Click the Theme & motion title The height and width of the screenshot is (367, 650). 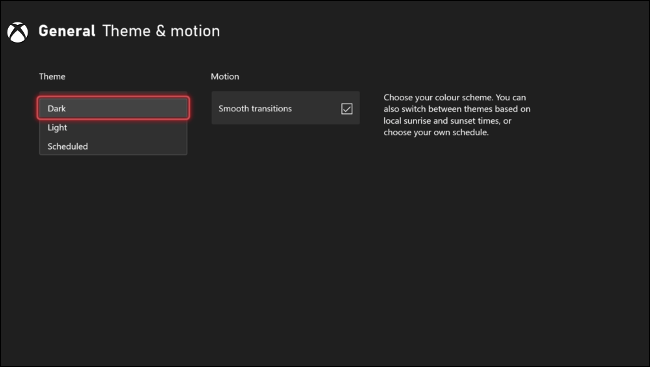pyautogui.click(x=161, y=31)
